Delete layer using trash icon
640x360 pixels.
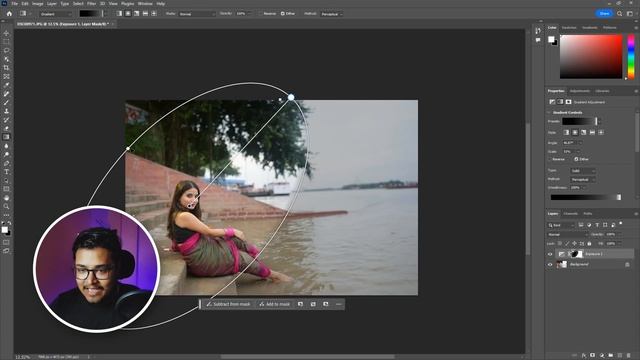tap(629, 356)
